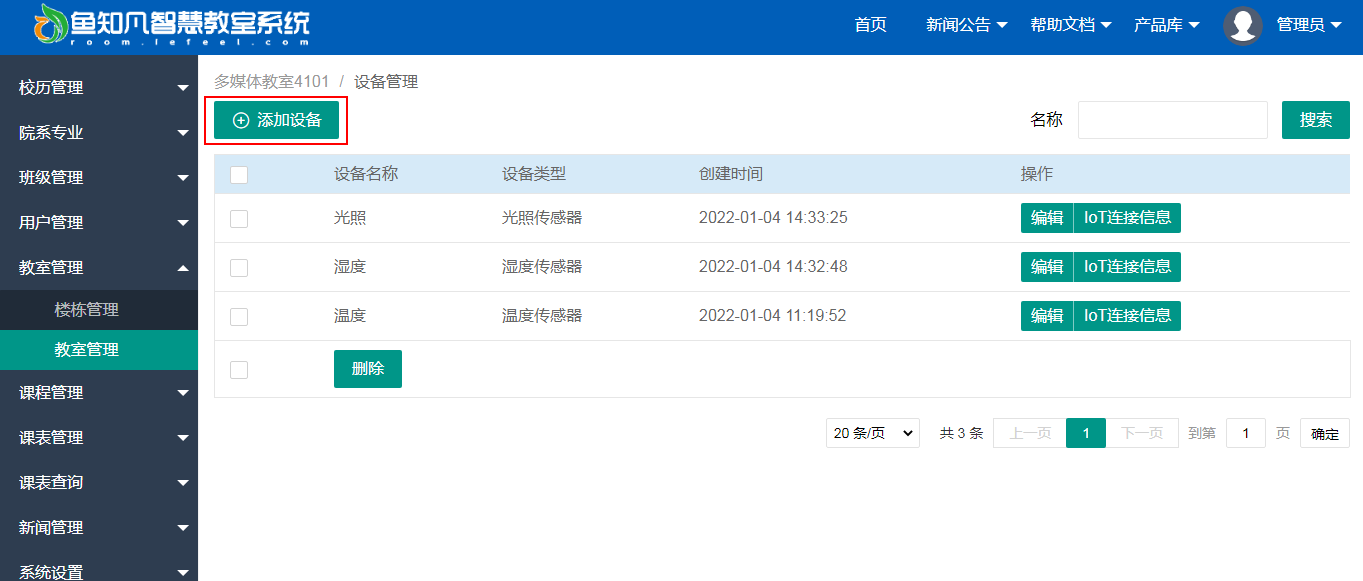Click the 搜索 button
This screenshot has width=1363, height=581.
point(1316,120)
